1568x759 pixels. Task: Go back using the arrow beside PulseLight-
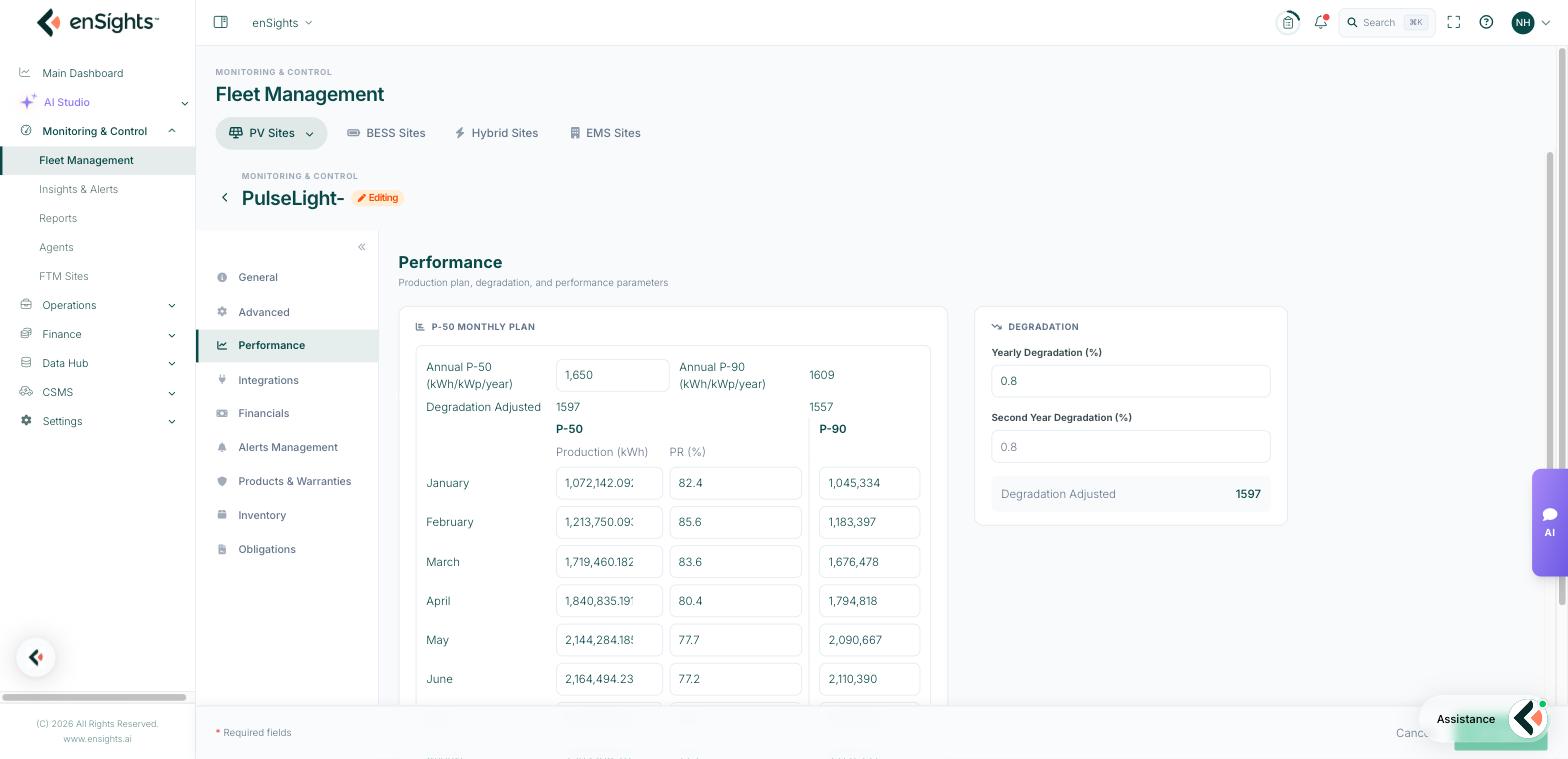coord(225,198)
